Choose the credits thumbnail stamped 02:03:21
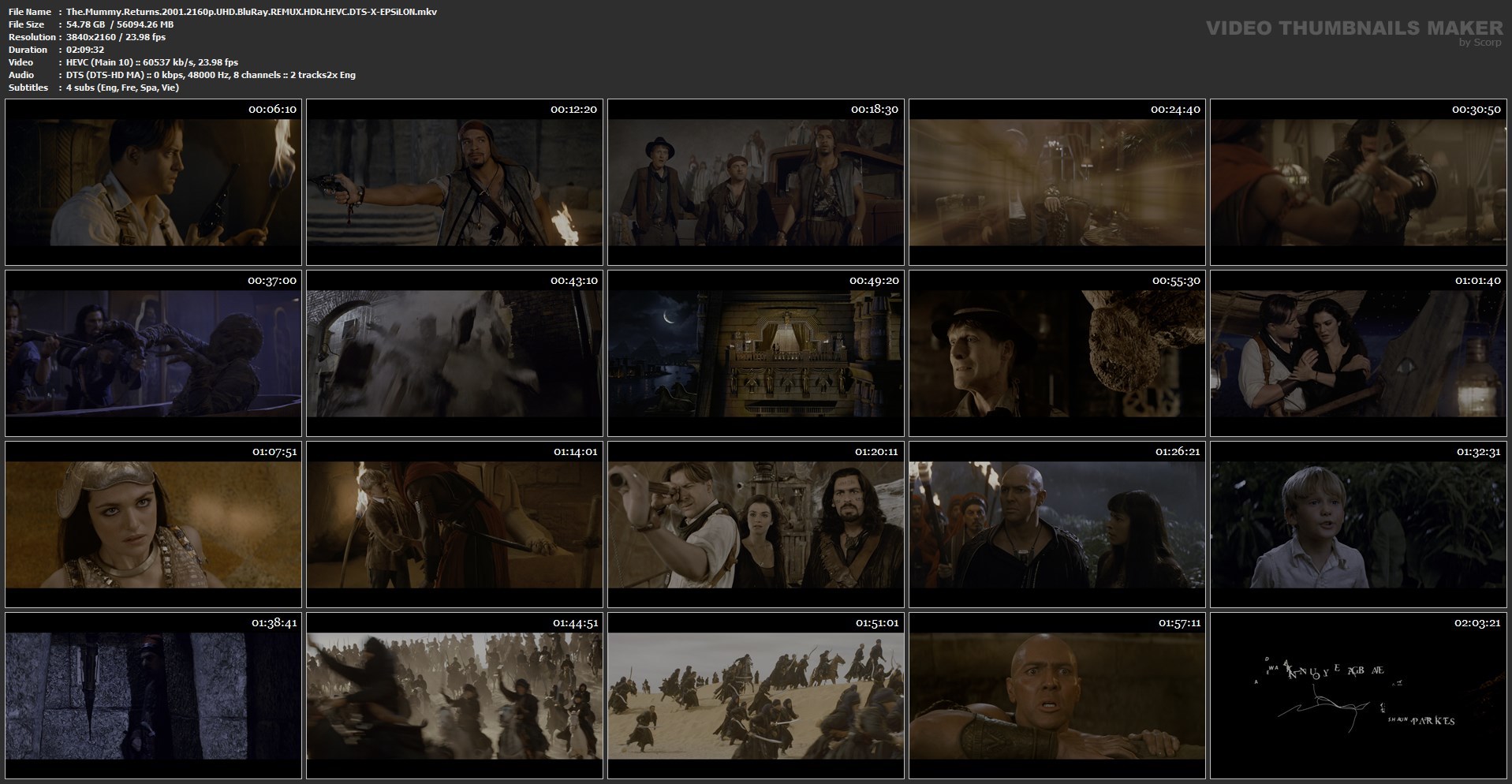 point(1358,696)
